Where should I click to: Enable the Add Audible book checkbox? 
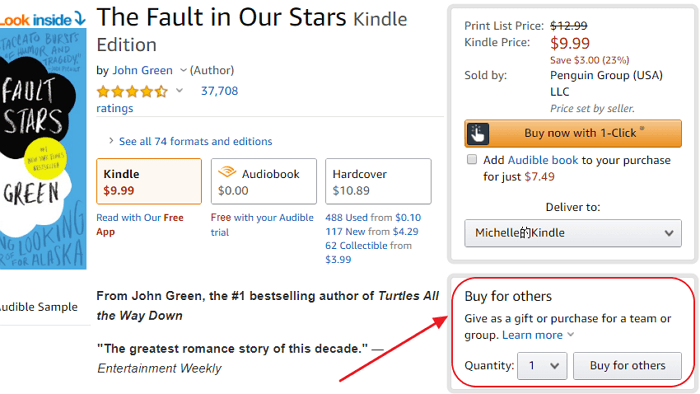click(471, 159)
